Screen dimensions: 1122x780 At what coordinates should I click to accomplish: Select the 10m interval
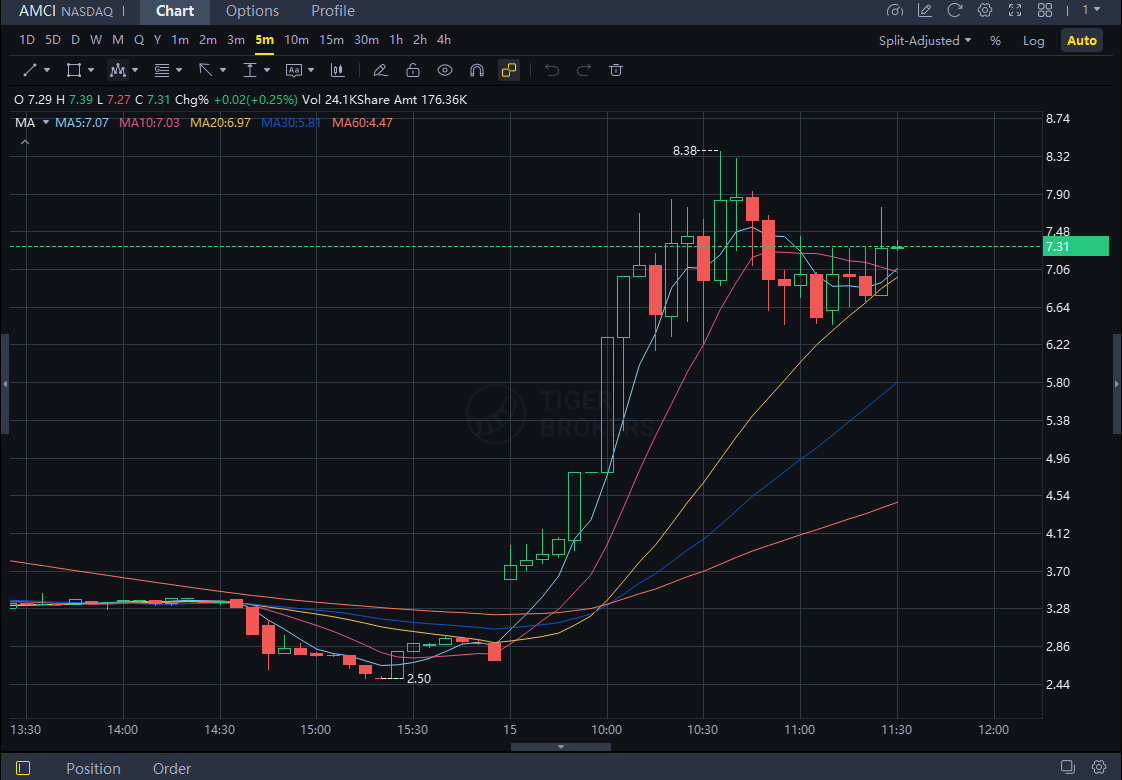tap(296, 40)
